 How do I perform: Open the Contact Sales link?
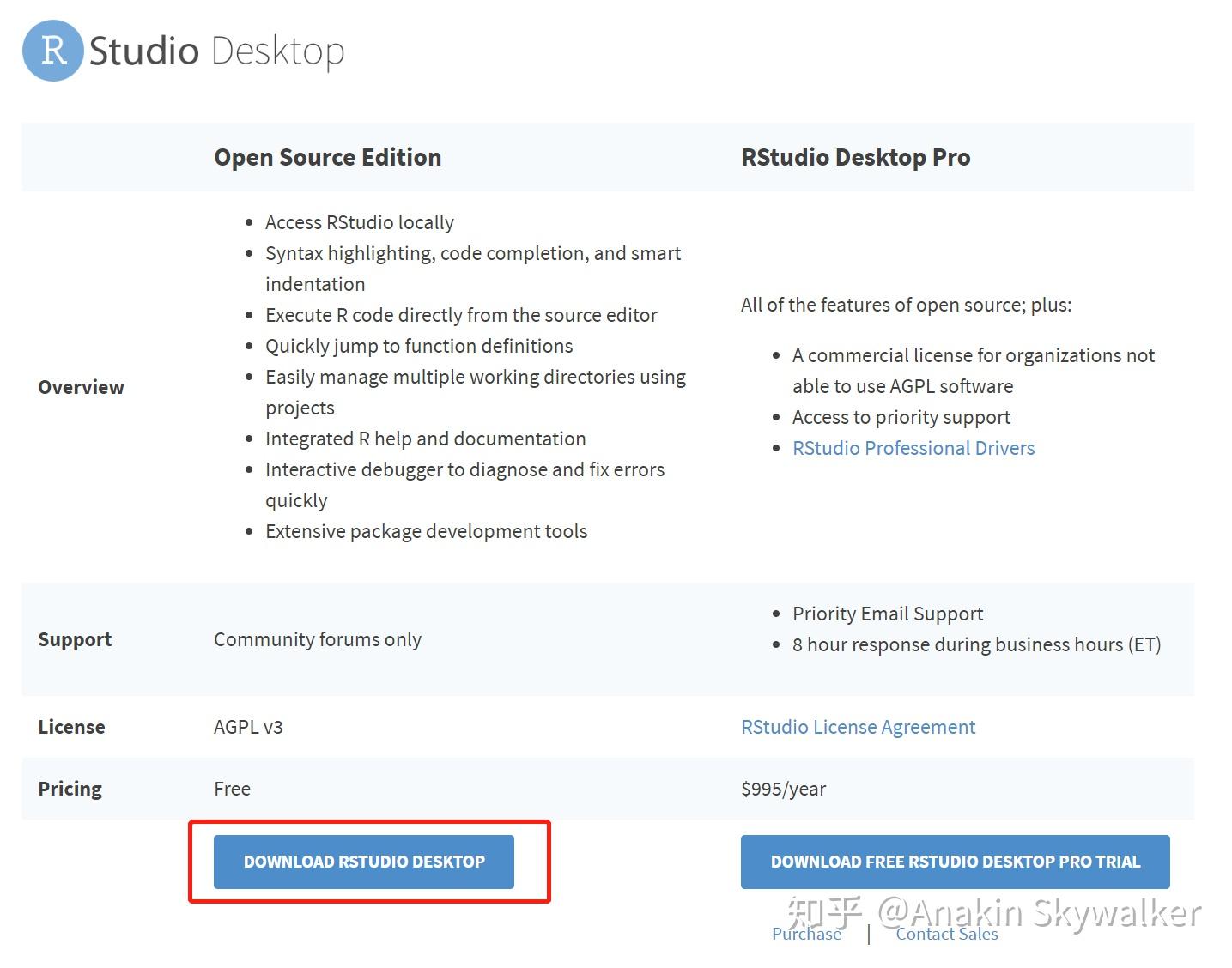[x=946, y=934]
